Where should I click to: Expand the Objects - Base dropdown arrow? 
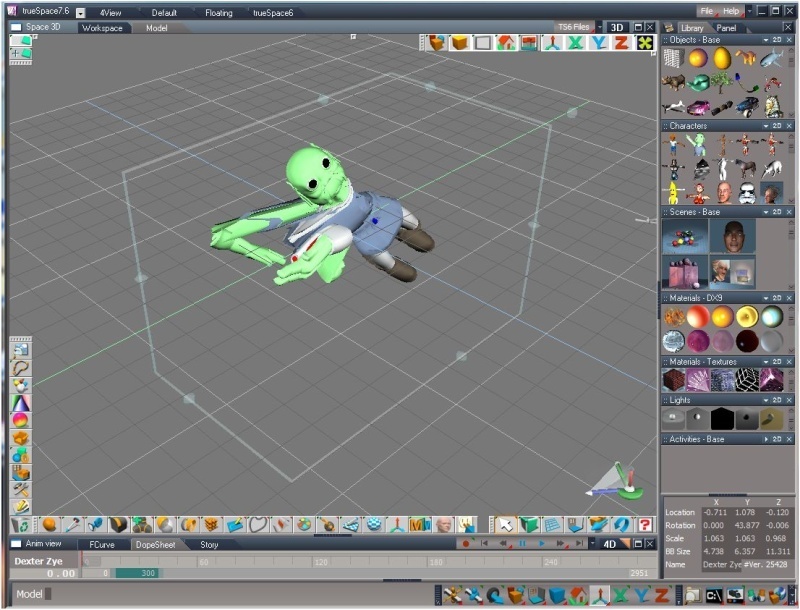765,41
